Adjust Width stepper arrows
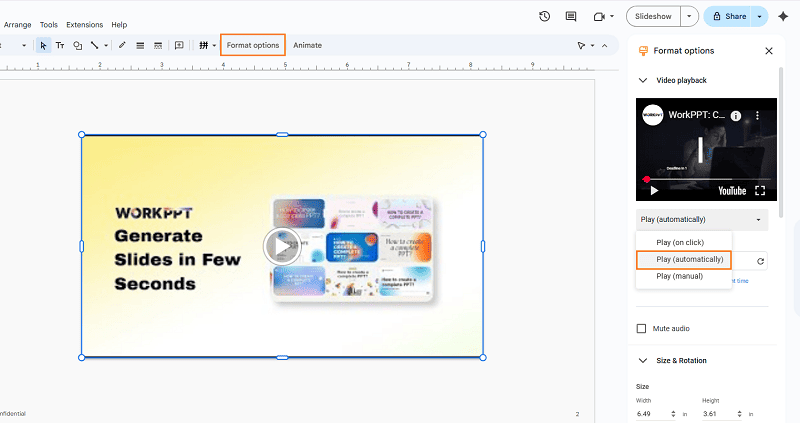The height and width of the screenshot is (423, 800). click(x=673, y=414)
